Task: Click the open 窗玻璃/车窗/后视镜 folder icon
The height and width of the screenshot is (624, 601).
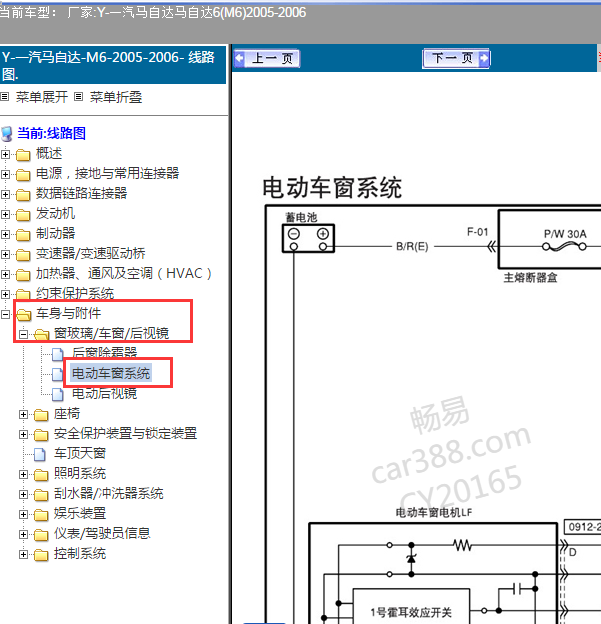Action: point(42,334)
